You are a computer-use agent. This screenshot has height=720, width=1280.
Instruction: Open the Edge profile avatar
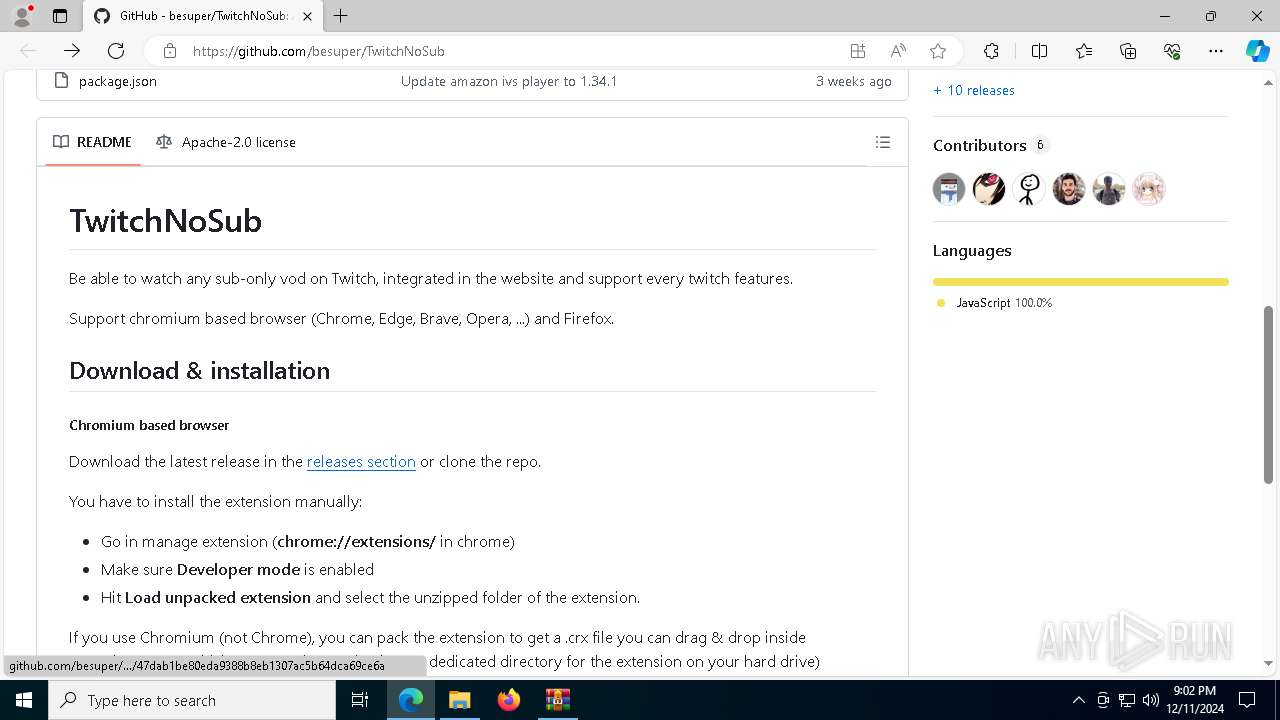pos(22,16)
